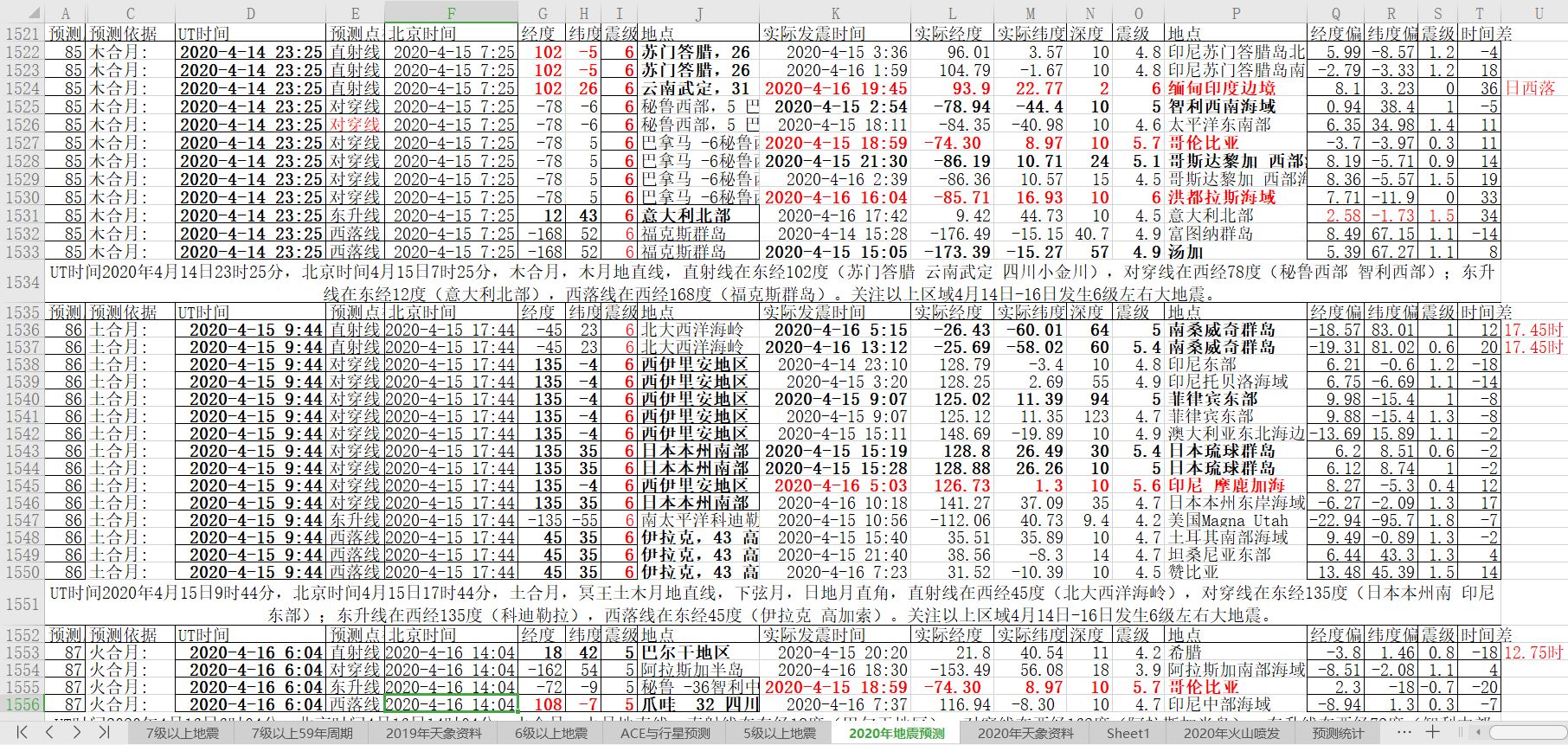Go to the 5级以上地震 sheet tab
1568x745 pixels.
(780, 734)
